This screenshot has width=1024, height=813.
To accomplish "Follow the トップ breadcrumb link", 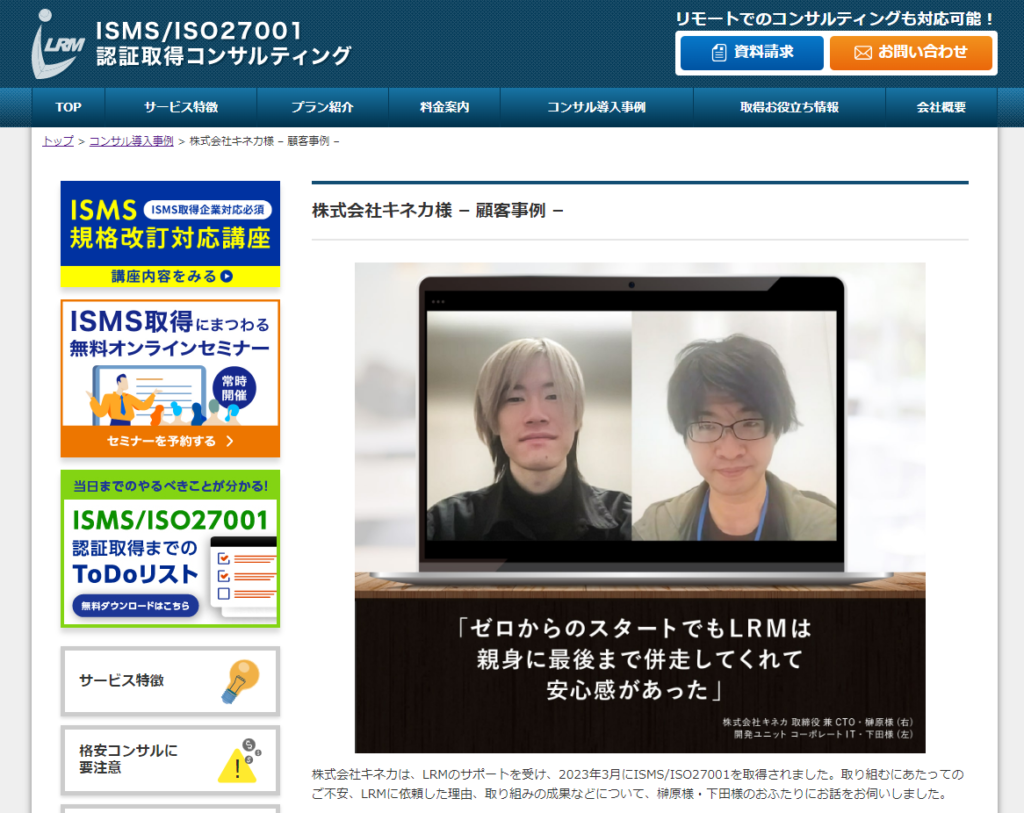I will pyautogui.click(x=58, y=141).
